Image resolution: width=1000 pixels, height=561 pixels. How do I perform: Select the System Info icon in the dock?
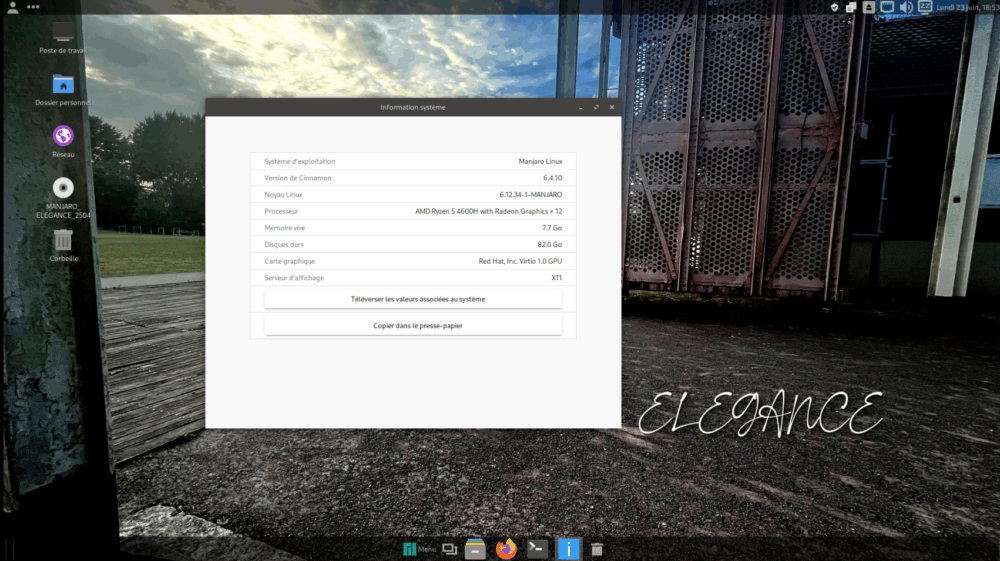click(568, 549)
